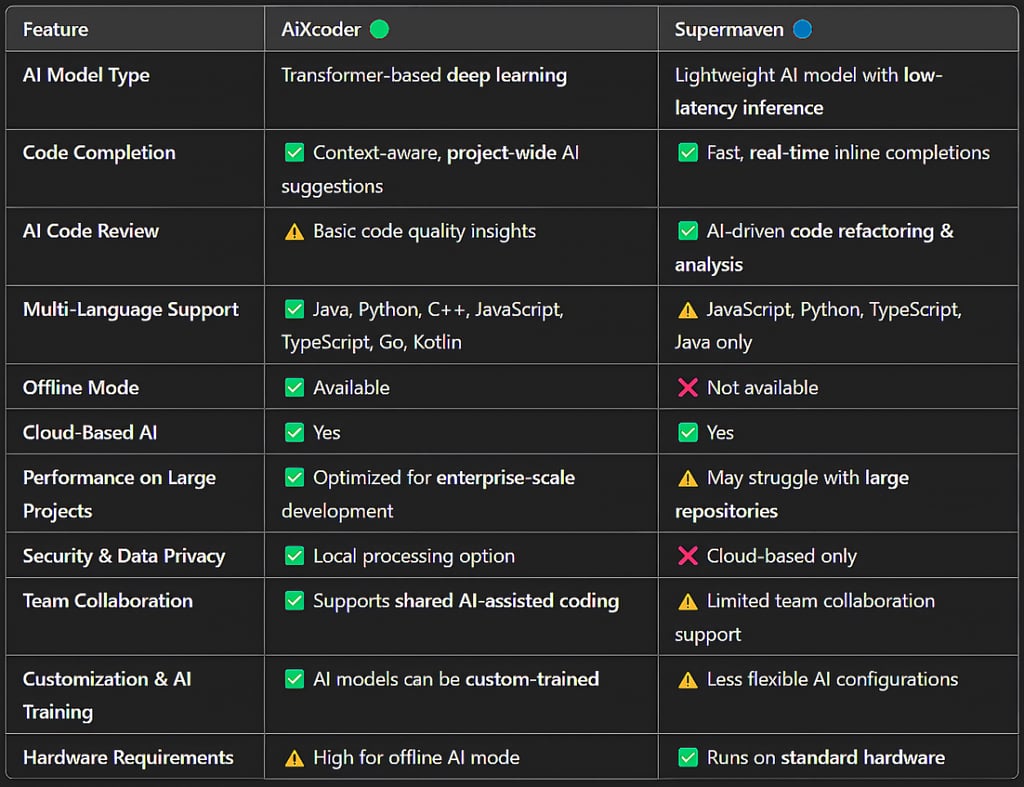1024x787 pixels.
Task: Click the 'Cloud-Based AI' row label
Action: 90,433
